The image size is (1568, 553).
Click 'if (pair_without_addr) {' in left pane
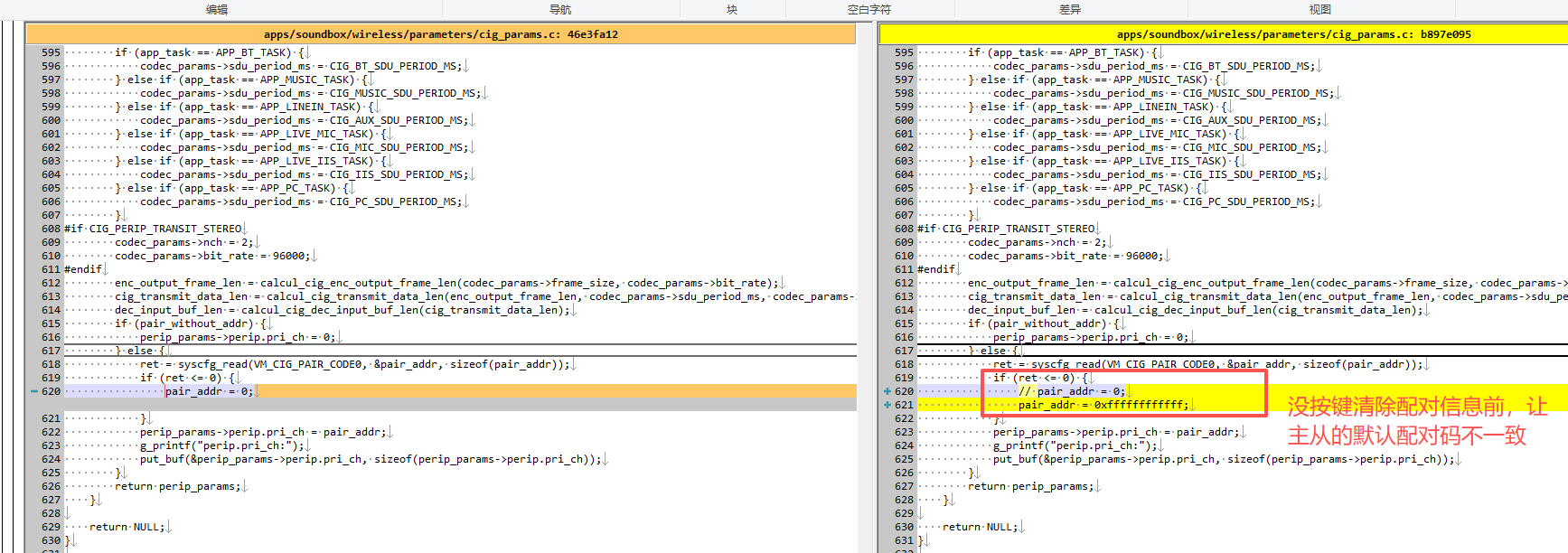click(x=191, y=323)
